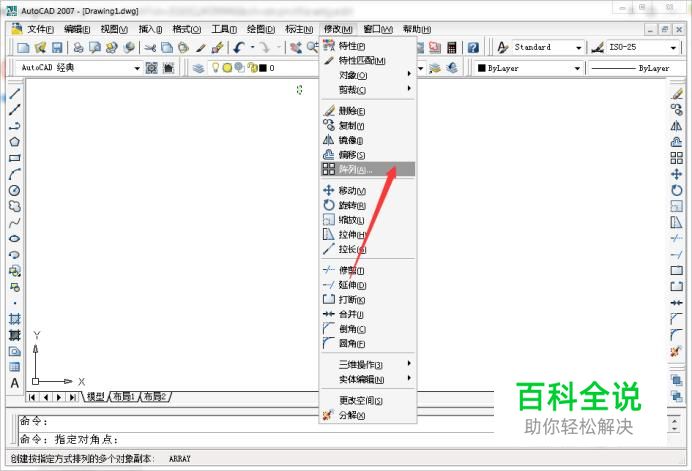Expand the undo history dropdown arrow
The height and width of the screenshot is (471, 692).
coord(252,47)
